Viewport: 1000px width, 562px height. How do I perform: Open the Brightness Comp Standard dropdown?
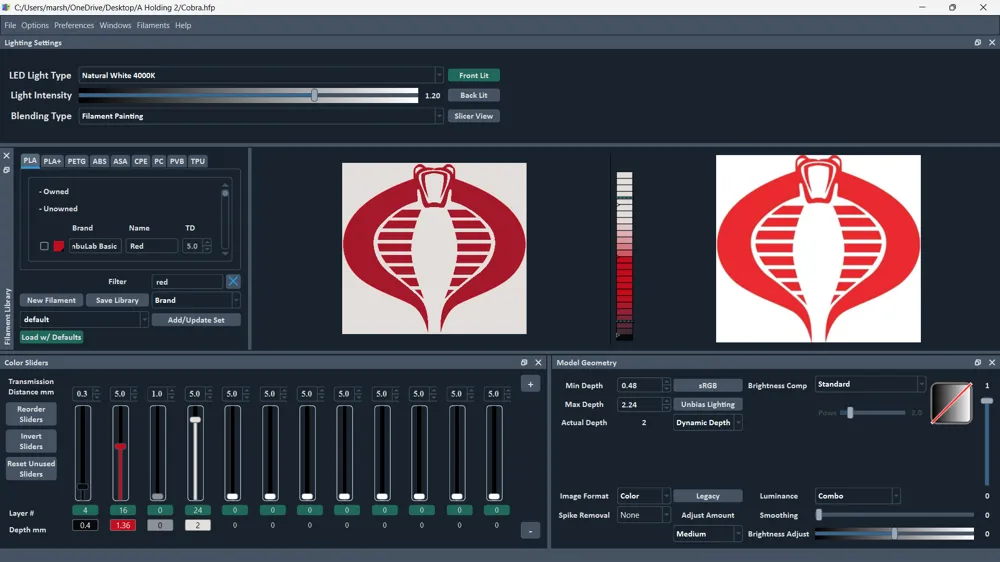(x=870, y=384)
